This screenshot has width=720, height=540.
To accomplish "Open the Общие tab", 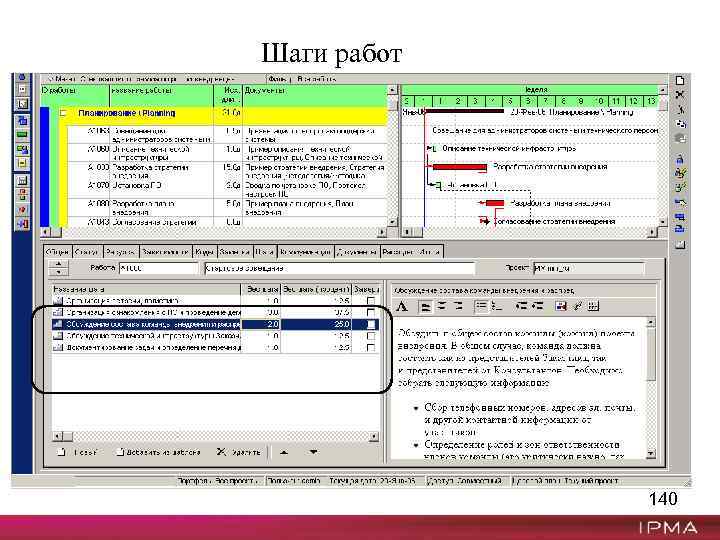I will pos(57,252).
